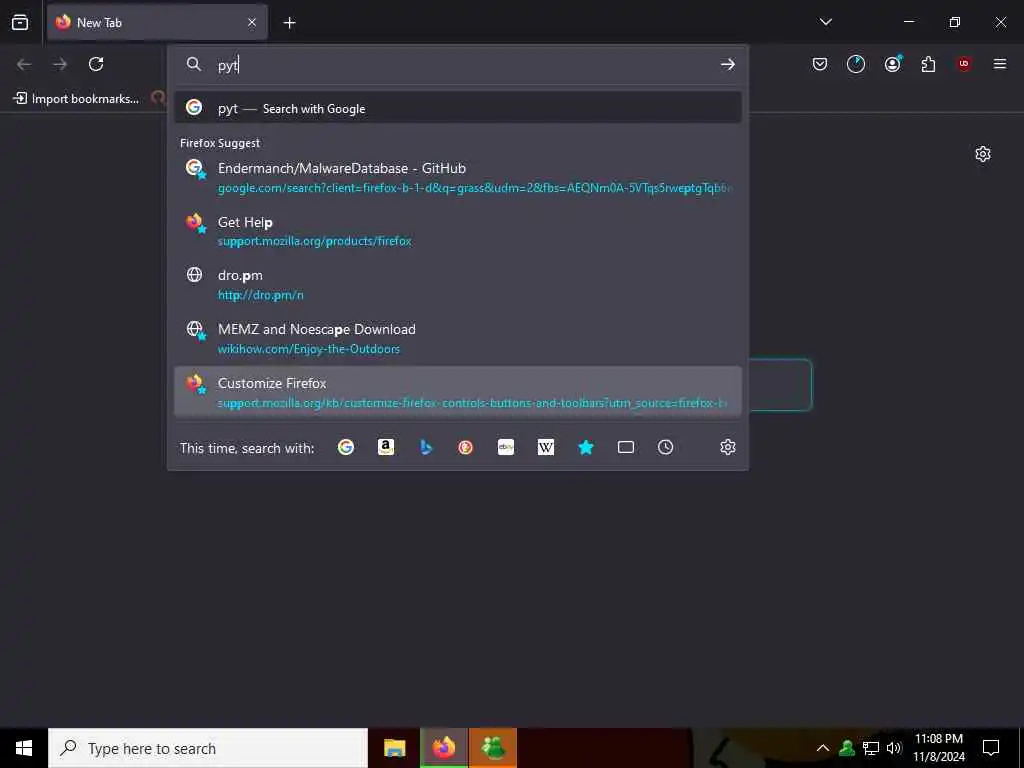The height and width of the screenshot is (768, 1024).
Task: Close the New Tab tab
Action: [x=252, y=22]
